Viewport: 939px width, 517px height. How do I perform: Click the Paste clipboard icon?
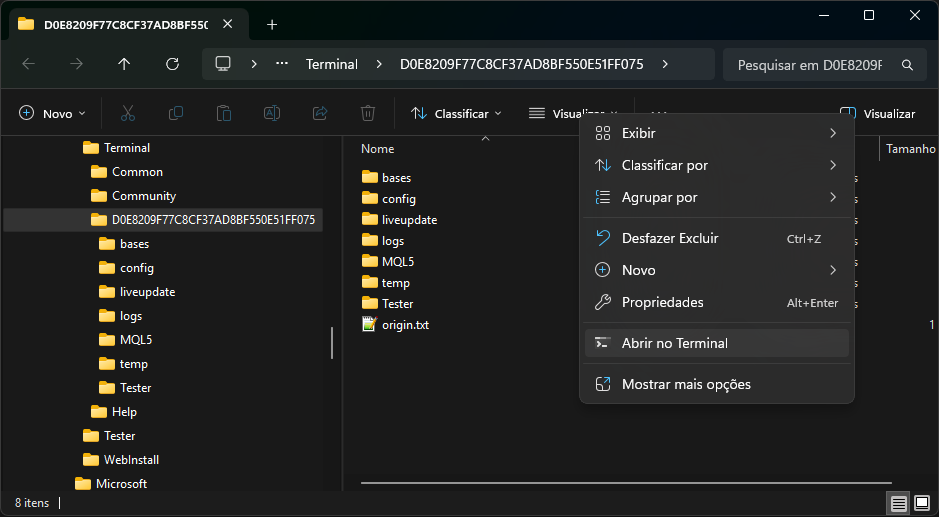point(224,114)
